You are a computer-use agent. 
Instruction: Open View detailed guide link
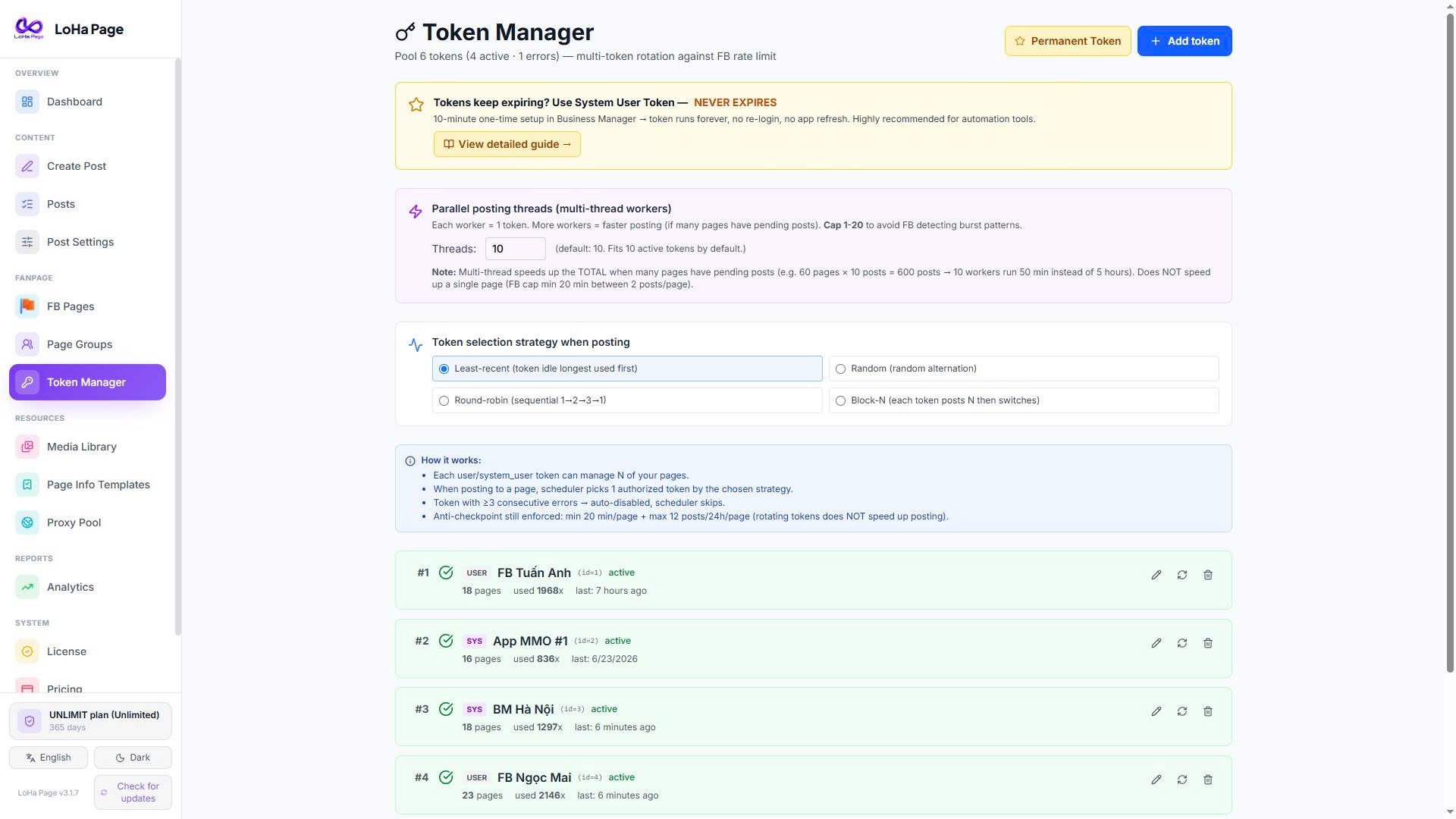point(507,144)
